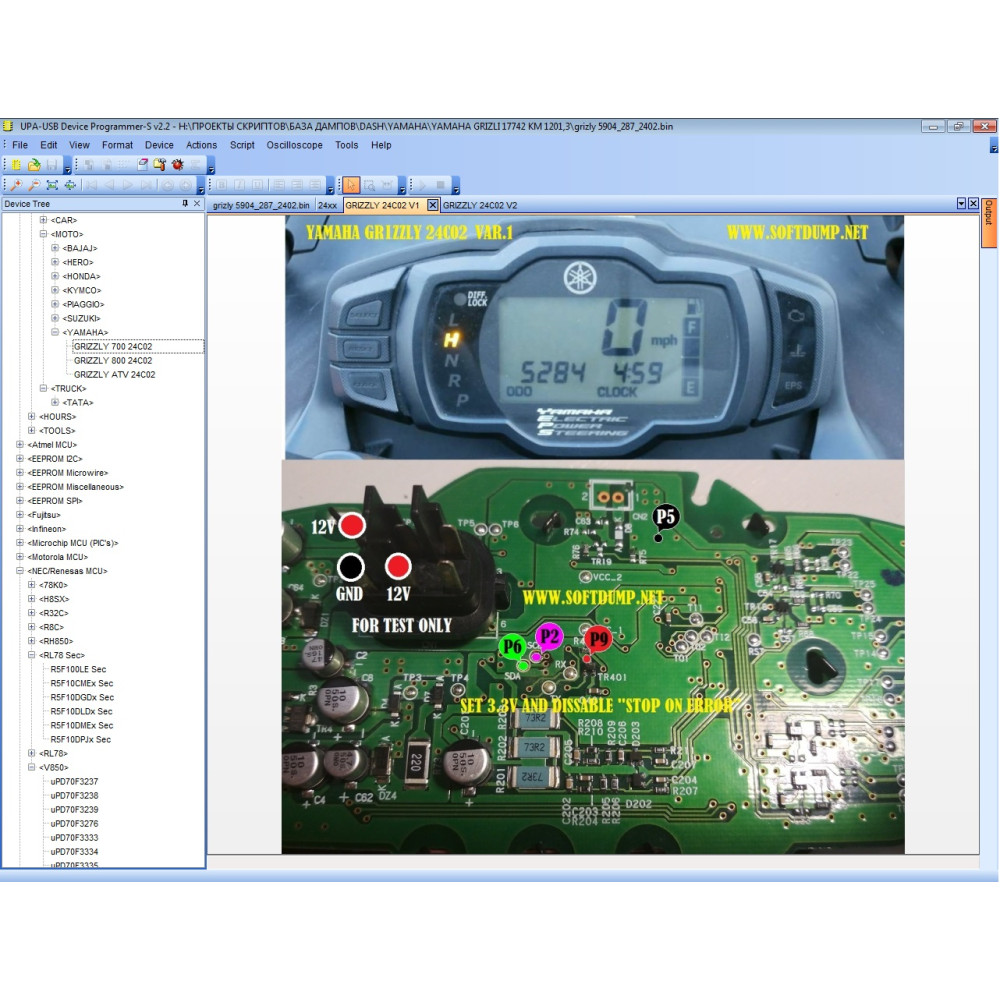Collapse the YAMAHA tree node
The image size is (1000, 1000).
click(x=55, y=332)
